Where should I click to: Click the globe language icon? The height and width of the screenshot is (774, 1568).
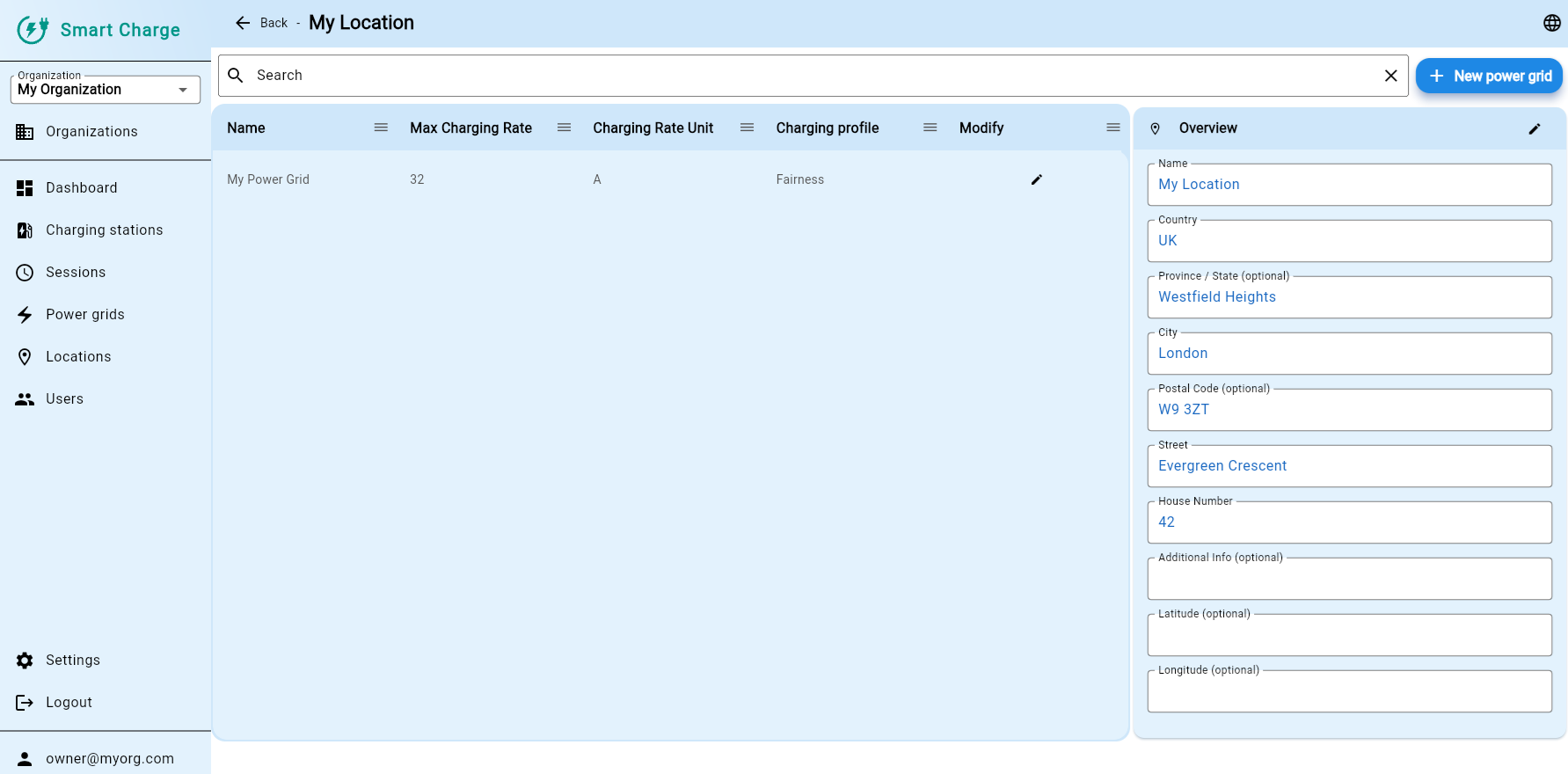1551,23
